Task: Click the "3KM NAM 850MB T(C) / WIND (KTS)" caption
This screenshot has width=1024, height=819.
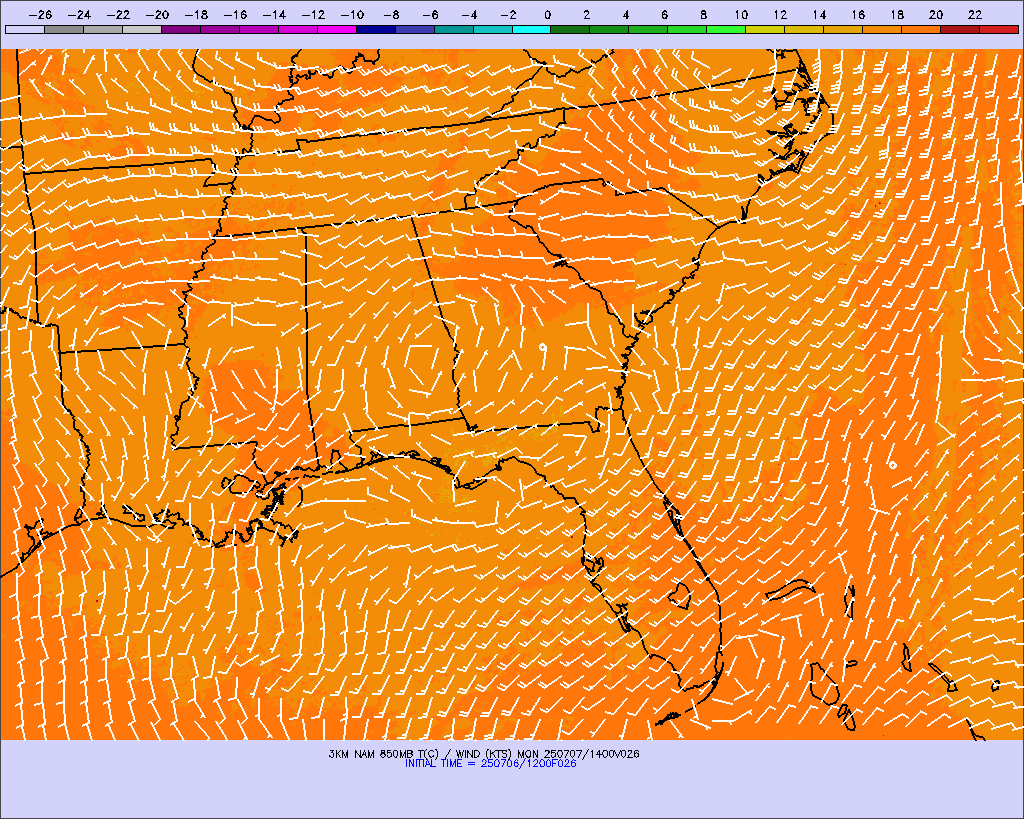Action: [421, 754]
